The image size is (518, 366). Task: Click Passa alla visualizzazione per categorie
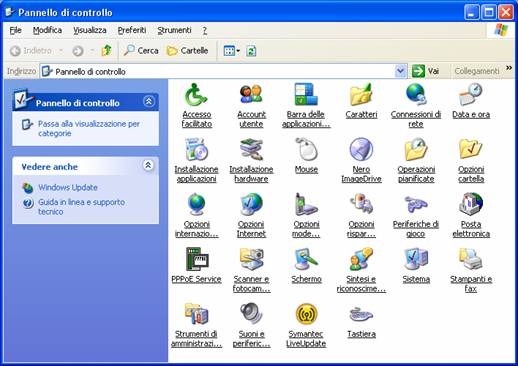pyautogui.click(x=89, y=128)
